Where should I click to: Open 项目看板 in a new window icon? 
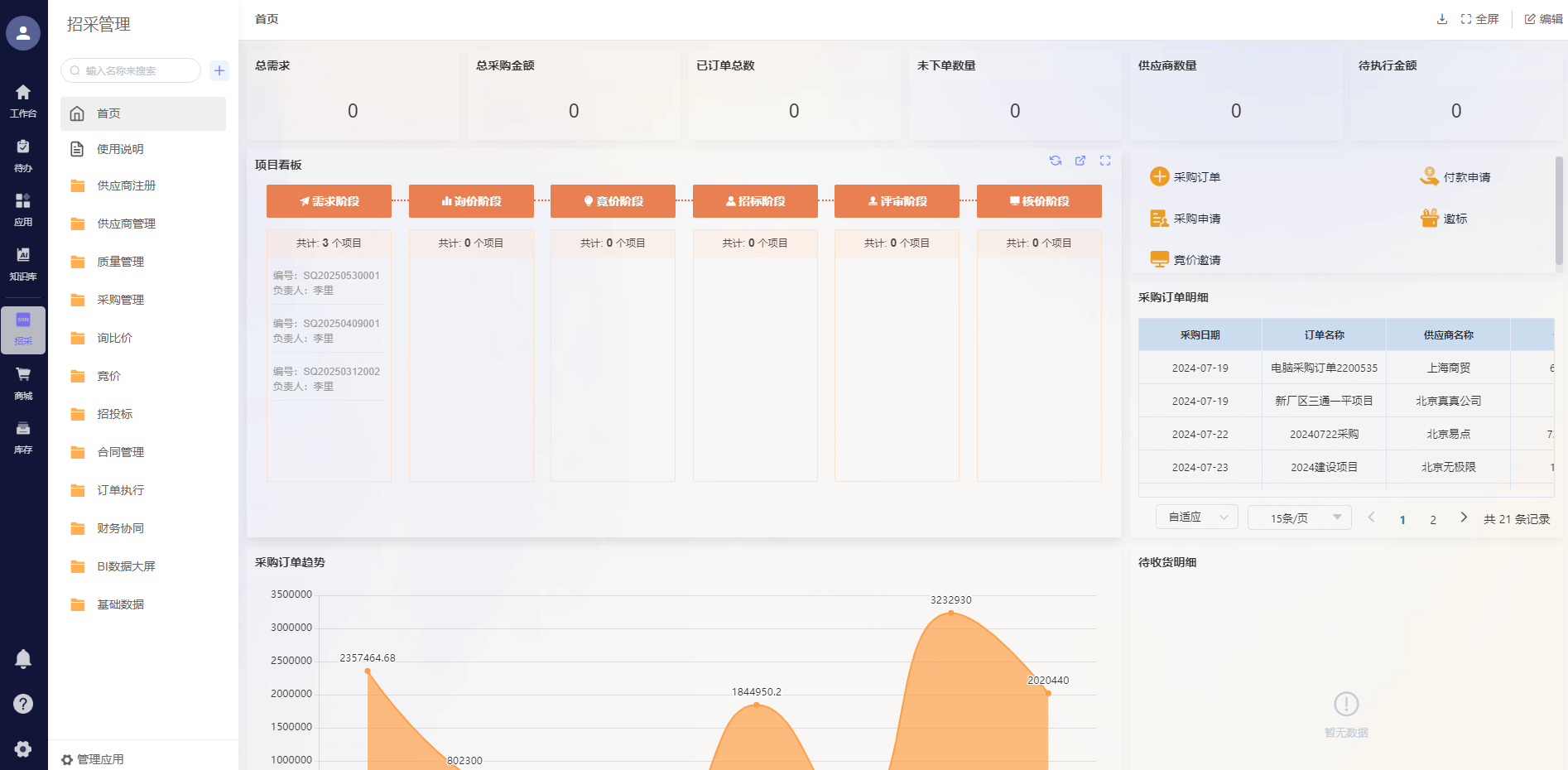click(x=1080, y=161)
